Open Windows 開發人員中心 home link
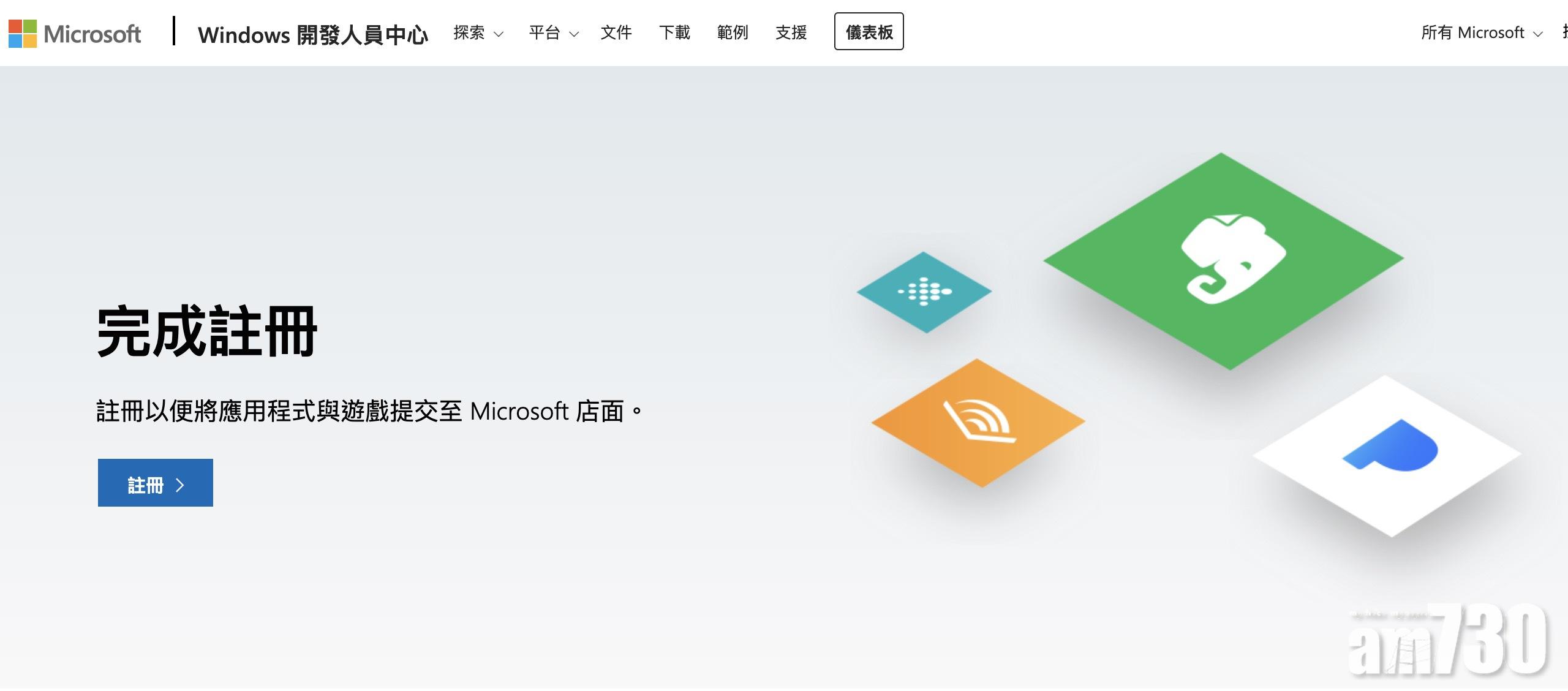The image size is (1568, 691). click(x=312, y=35)
